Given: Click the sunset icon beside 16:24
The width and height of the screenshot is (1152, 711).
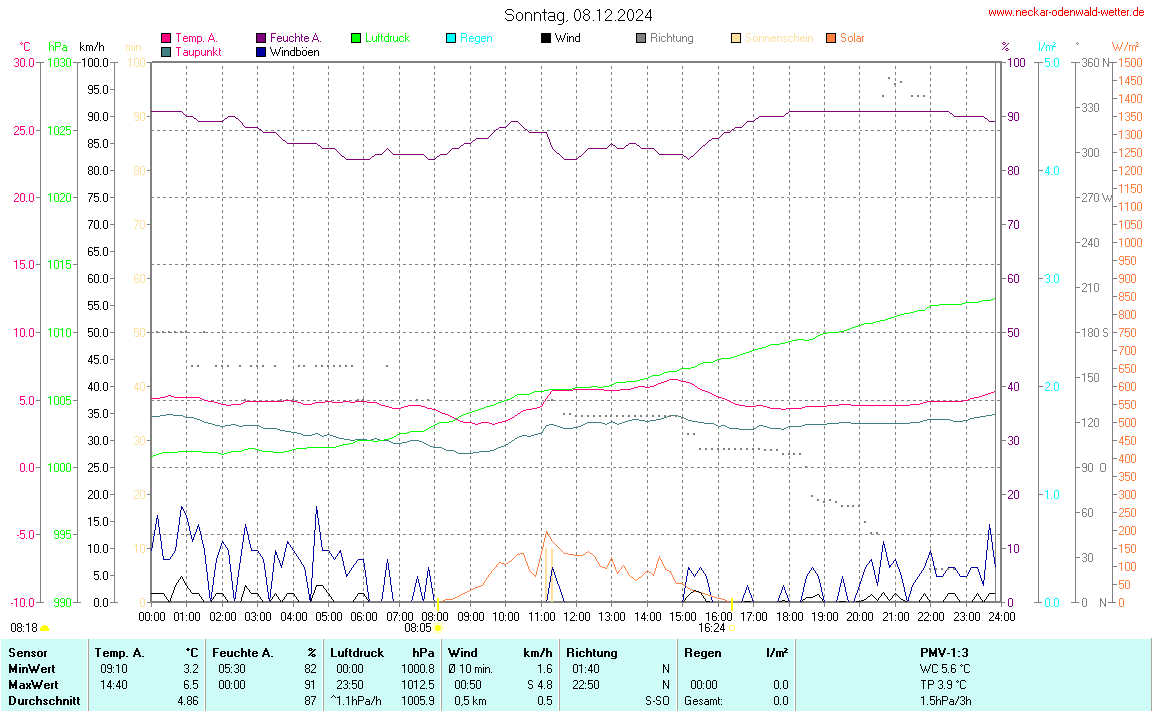Looking at the screenshot, I should point(732,629).
